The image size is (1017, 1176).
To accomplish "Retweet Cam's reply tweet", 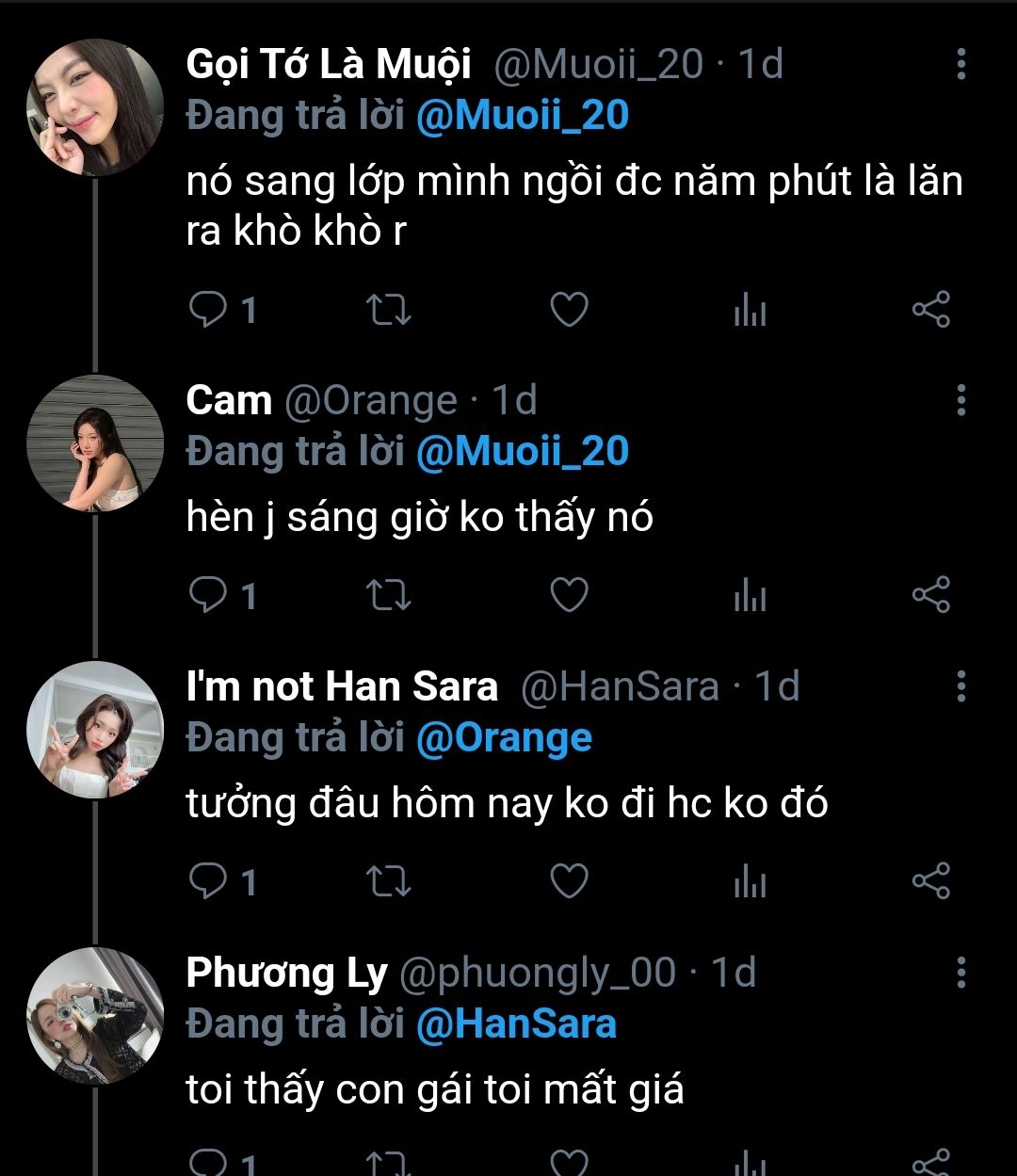I will (388, 595).
